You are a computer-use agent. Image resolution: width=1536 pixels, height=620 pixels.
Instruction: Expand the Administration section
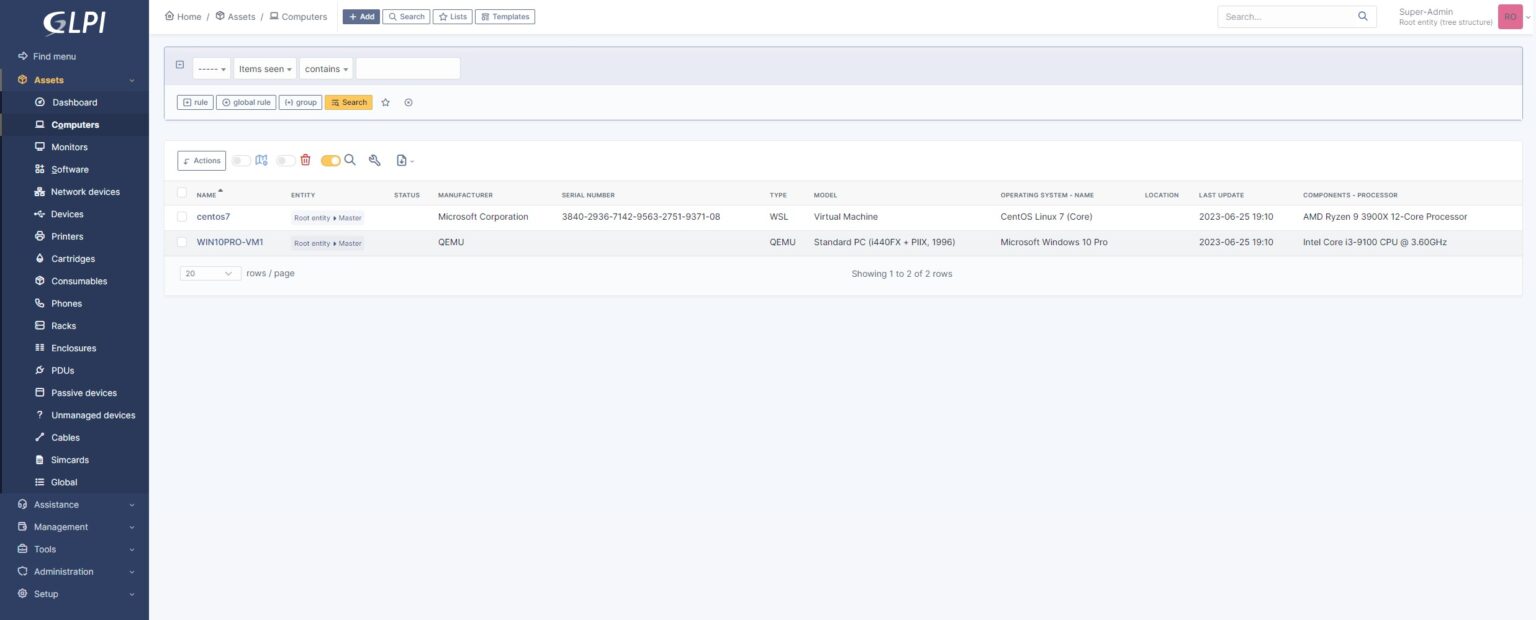[x=61, y=571]
